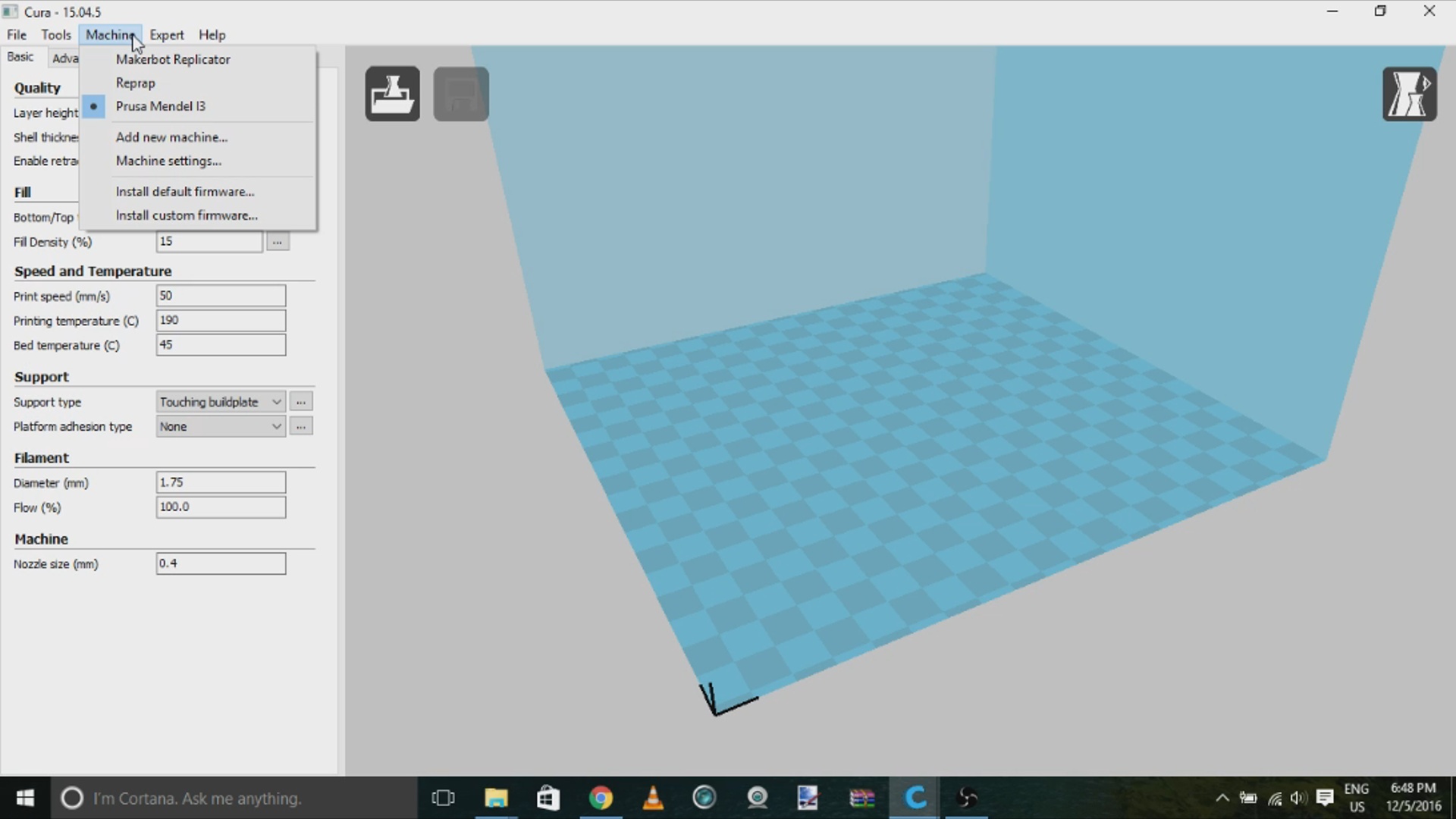1456x819 pixels.
Task: Open Fill Density extra settings button
Action: [278, 242]
